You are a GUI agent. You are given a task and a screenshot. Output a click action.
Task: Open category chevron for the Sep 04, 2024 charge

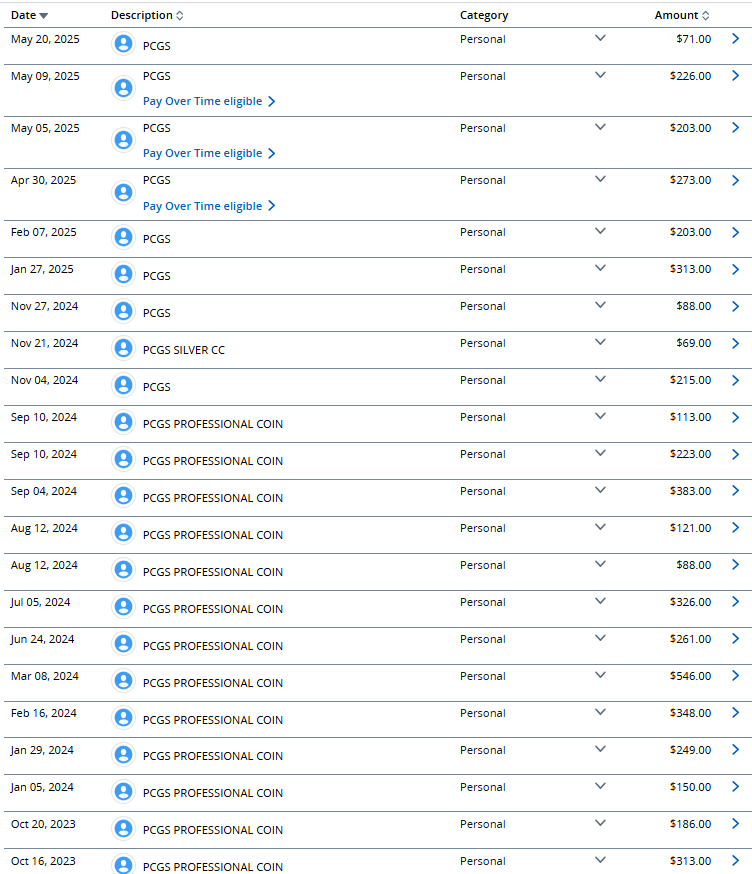pos(600,490)
